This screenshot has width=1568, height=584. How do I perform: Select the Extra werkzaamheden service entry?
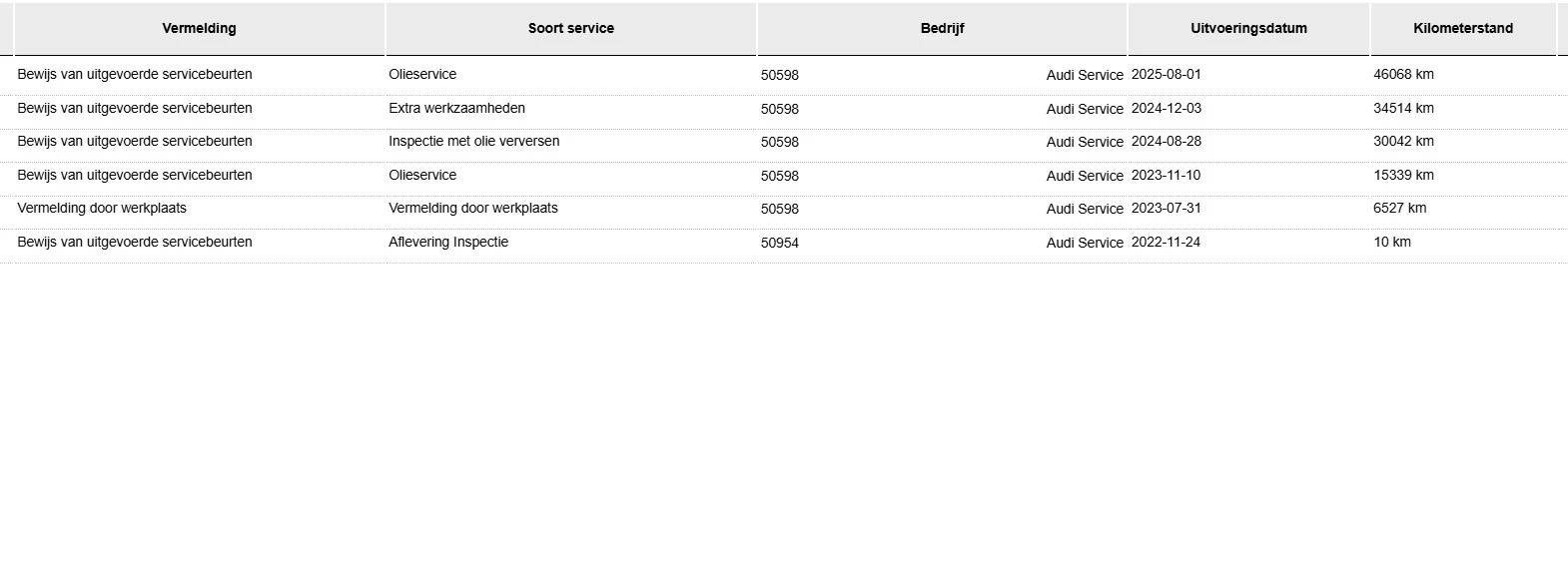(456, 108)
